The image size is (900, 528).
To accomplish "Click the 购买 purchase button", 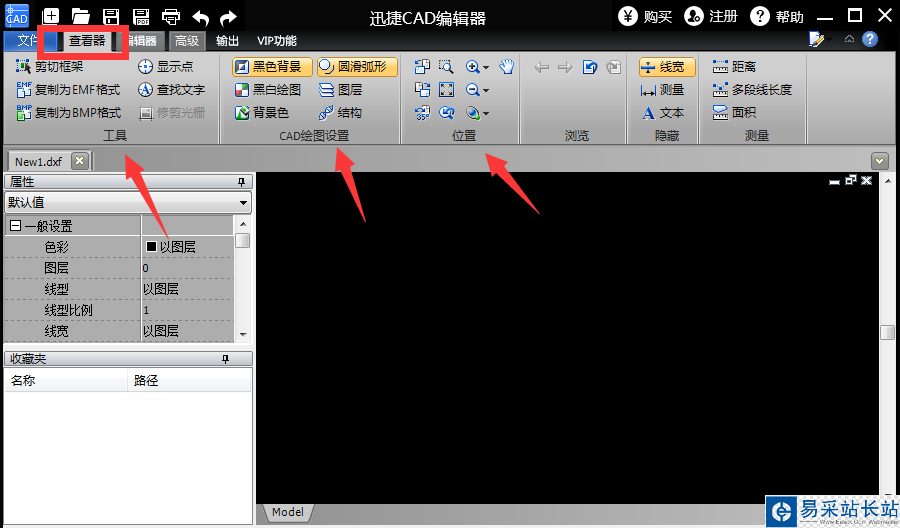I will pyautogui.click(x=645, y=17).
